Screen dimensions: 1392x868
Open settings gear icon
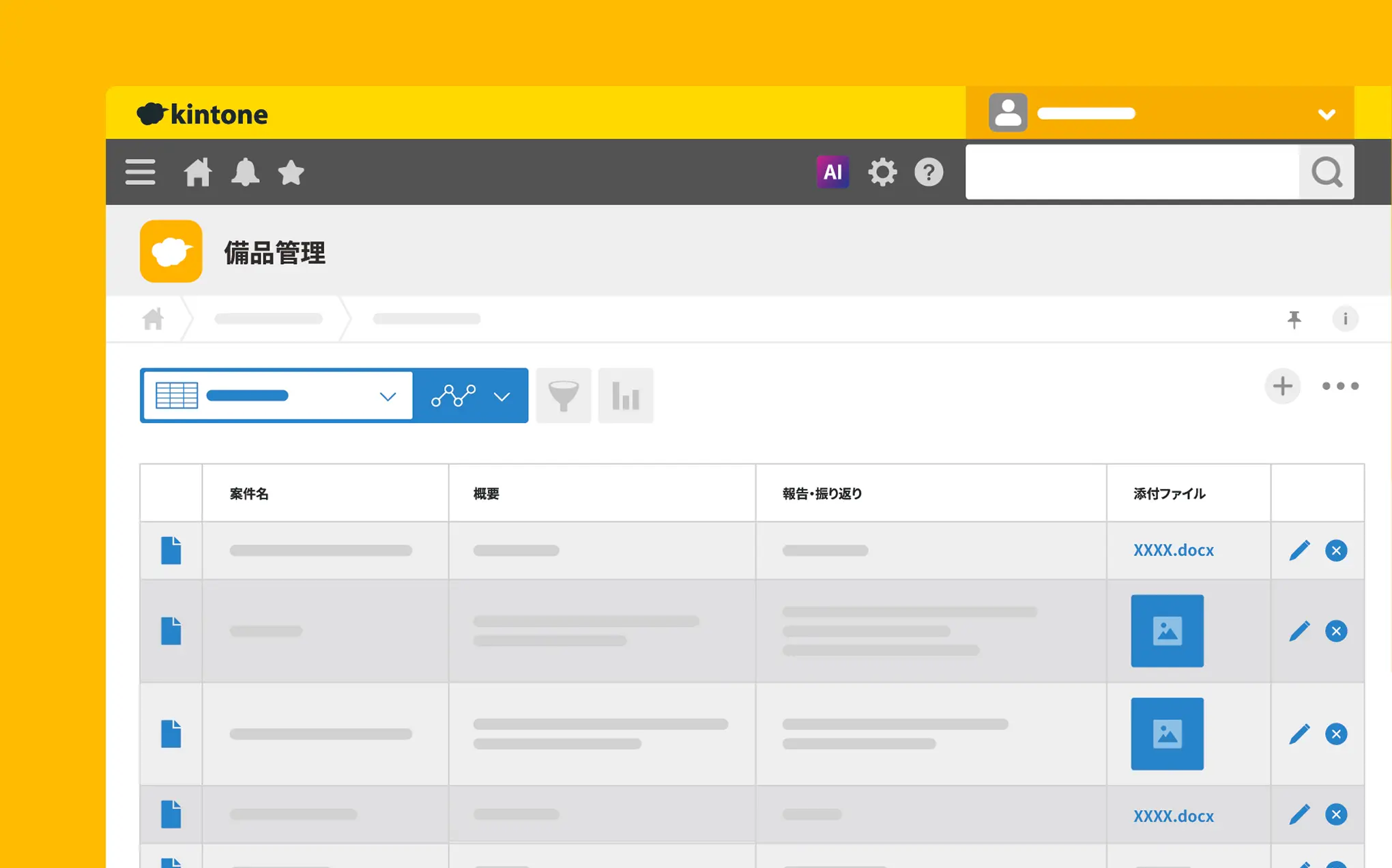[x=882, y=172]
